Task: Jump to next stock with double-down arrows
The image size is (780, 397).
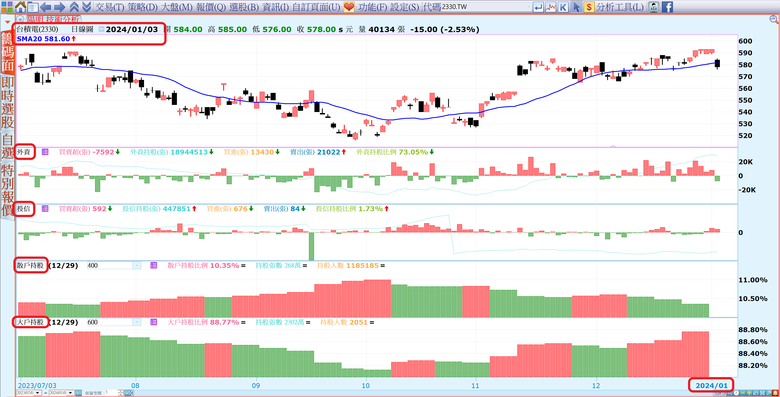Action: pos(86,7)
